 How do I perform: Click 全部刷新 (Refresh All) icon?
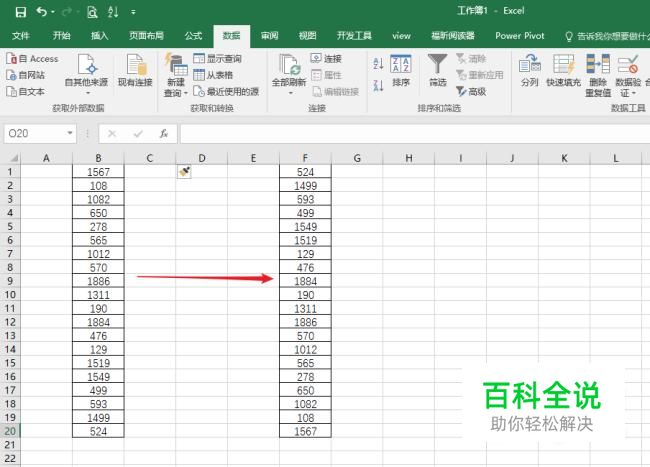point(289,65)
